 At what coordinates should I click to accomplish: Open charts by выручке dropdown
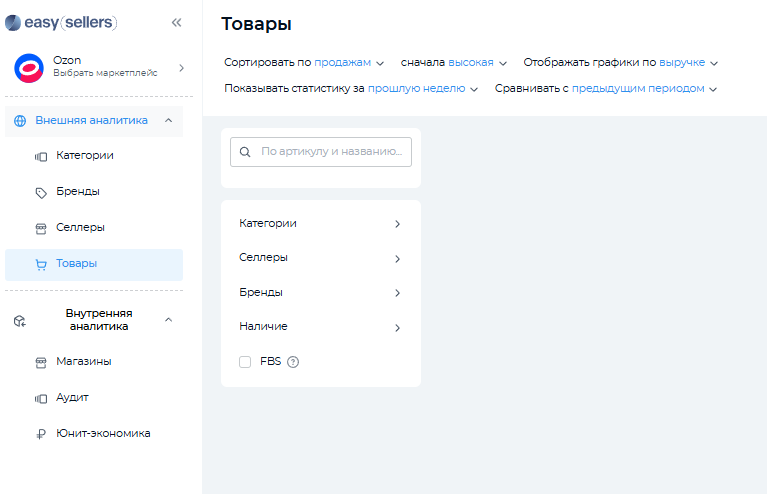point(620,63)
